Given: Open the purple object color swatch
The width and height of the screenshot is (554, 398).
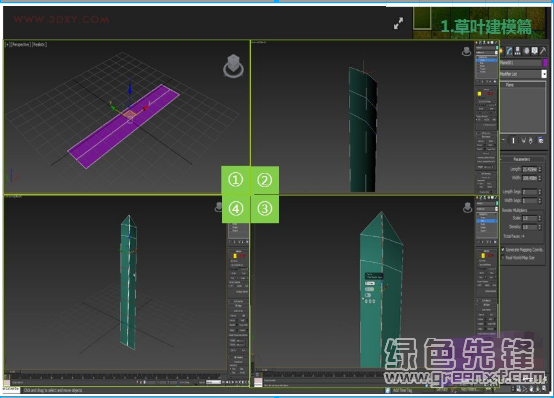Looking at the screenshot, I should click(545, 63).
